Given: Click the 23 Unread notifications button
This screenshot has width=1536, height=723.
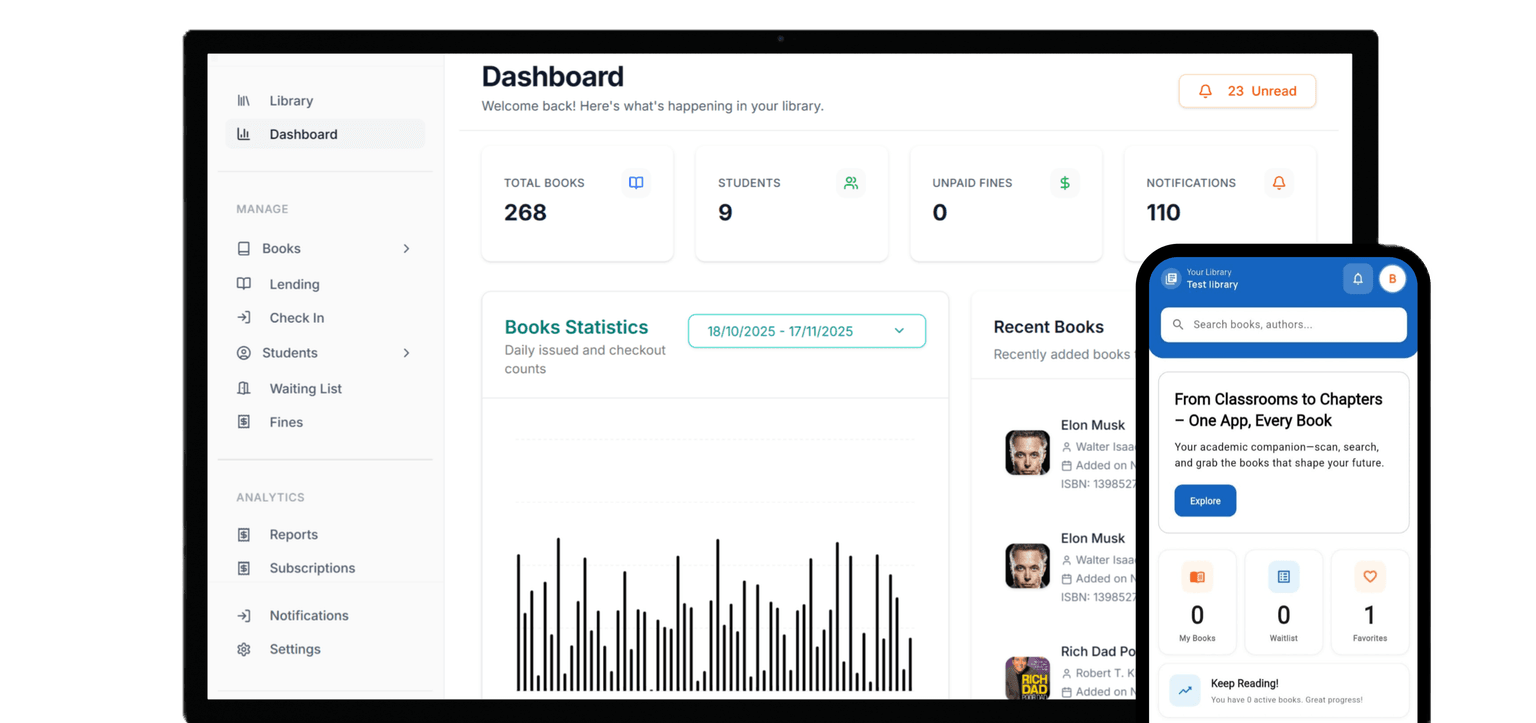Looking at the screenshot, I should (x=1247, y=91).
